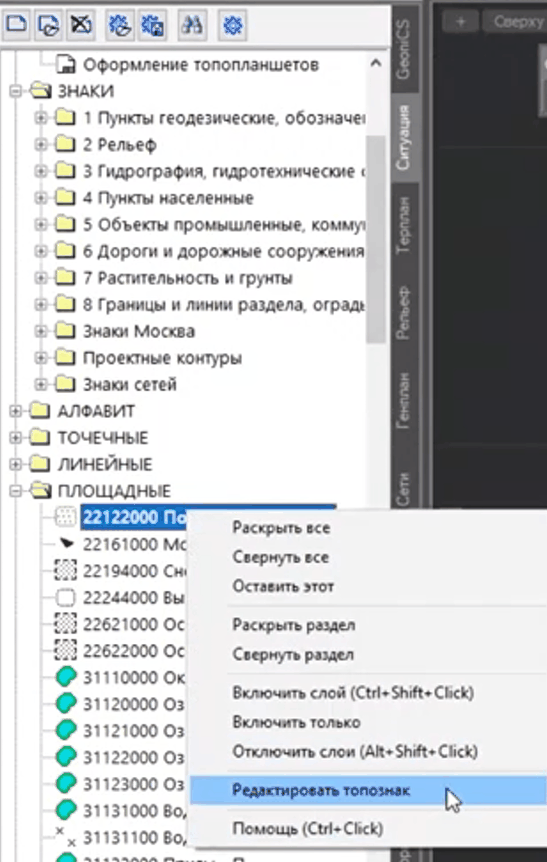Screen dimensions: 547x862
Task: Click the teal blob icon of 31131000
Action: click(x=66, y=810)
